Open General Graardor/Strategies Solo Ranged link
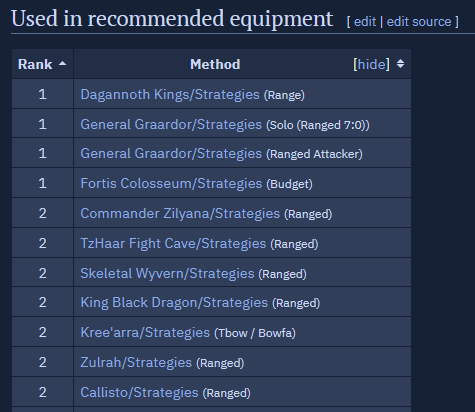This screenshot has width=475, height=412. (171, 124)
